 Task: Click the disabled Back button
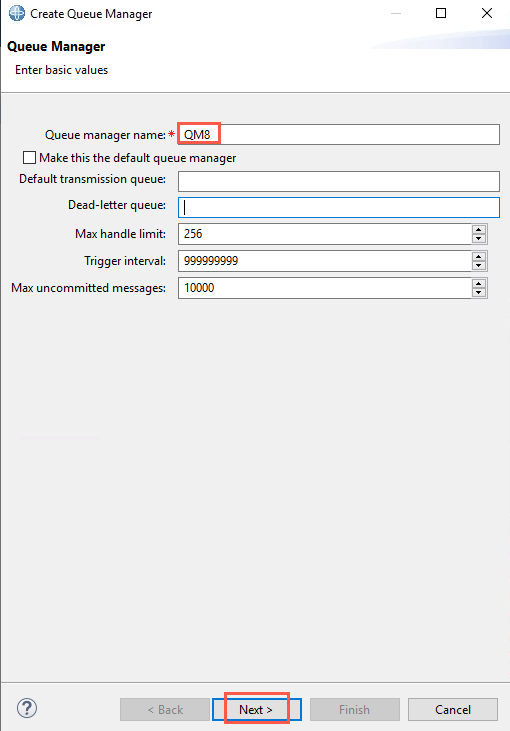165,710
